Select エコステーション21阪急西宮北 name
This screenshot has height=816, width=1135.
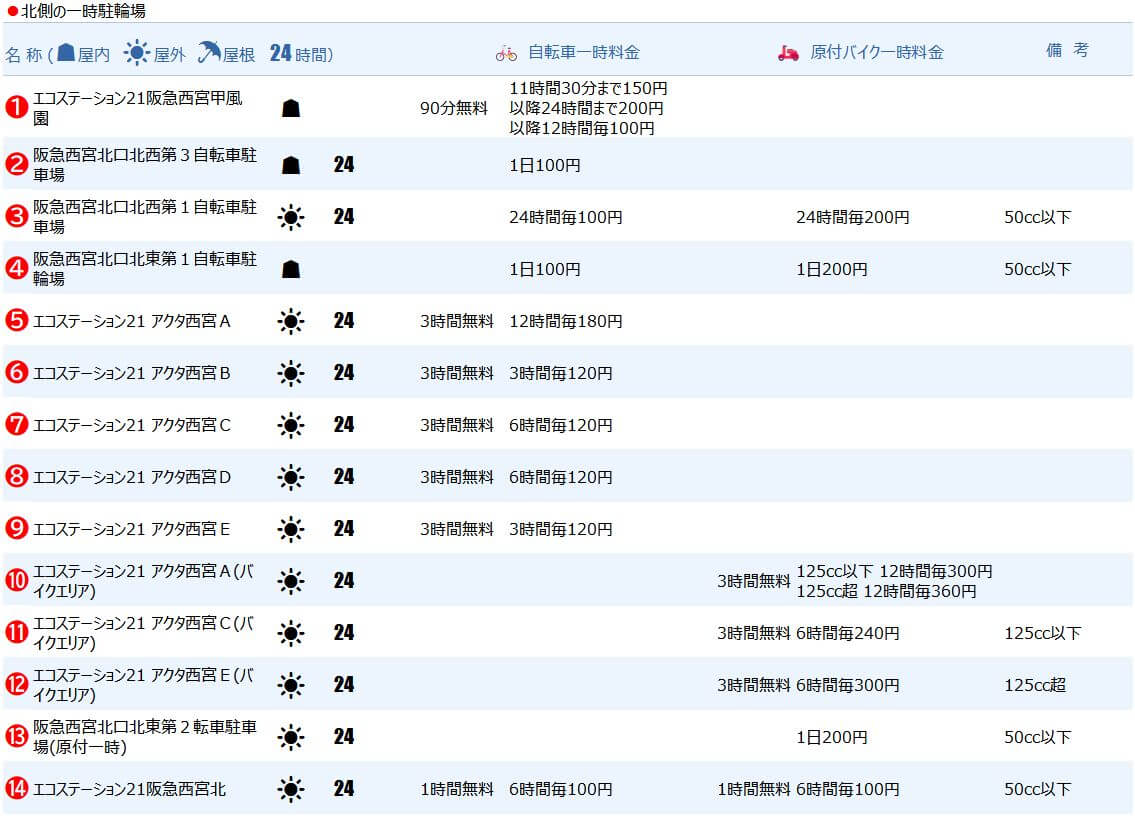pos(130,788)
